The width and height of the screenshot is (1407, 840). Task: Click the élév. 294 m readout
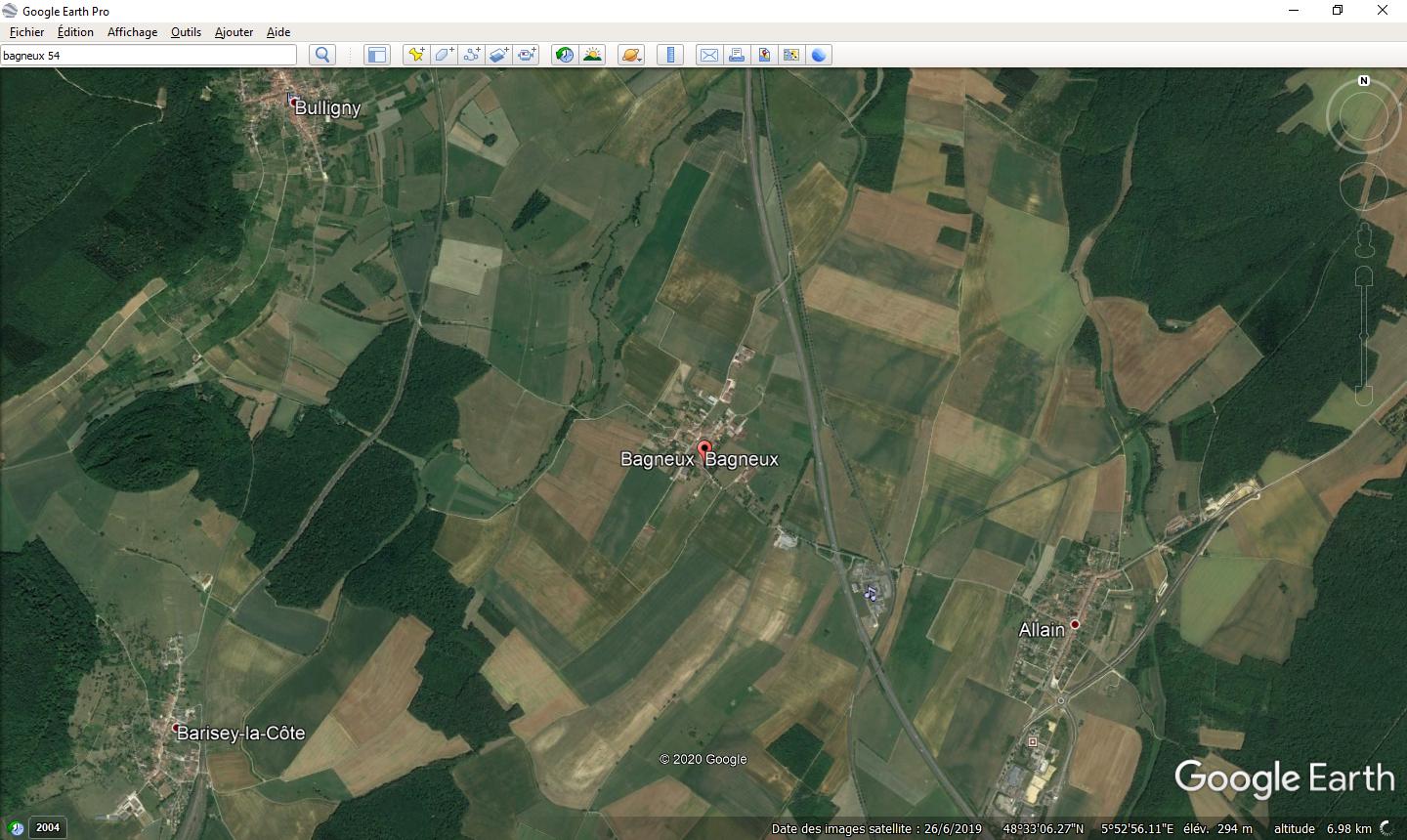1217,829
